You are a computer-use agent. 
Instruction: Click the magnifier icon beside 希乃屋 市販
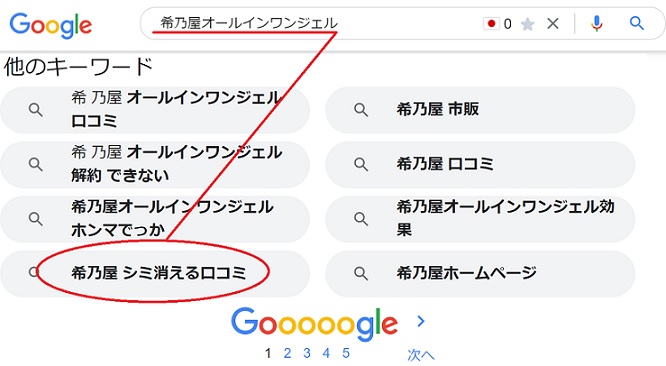(361, 110)
